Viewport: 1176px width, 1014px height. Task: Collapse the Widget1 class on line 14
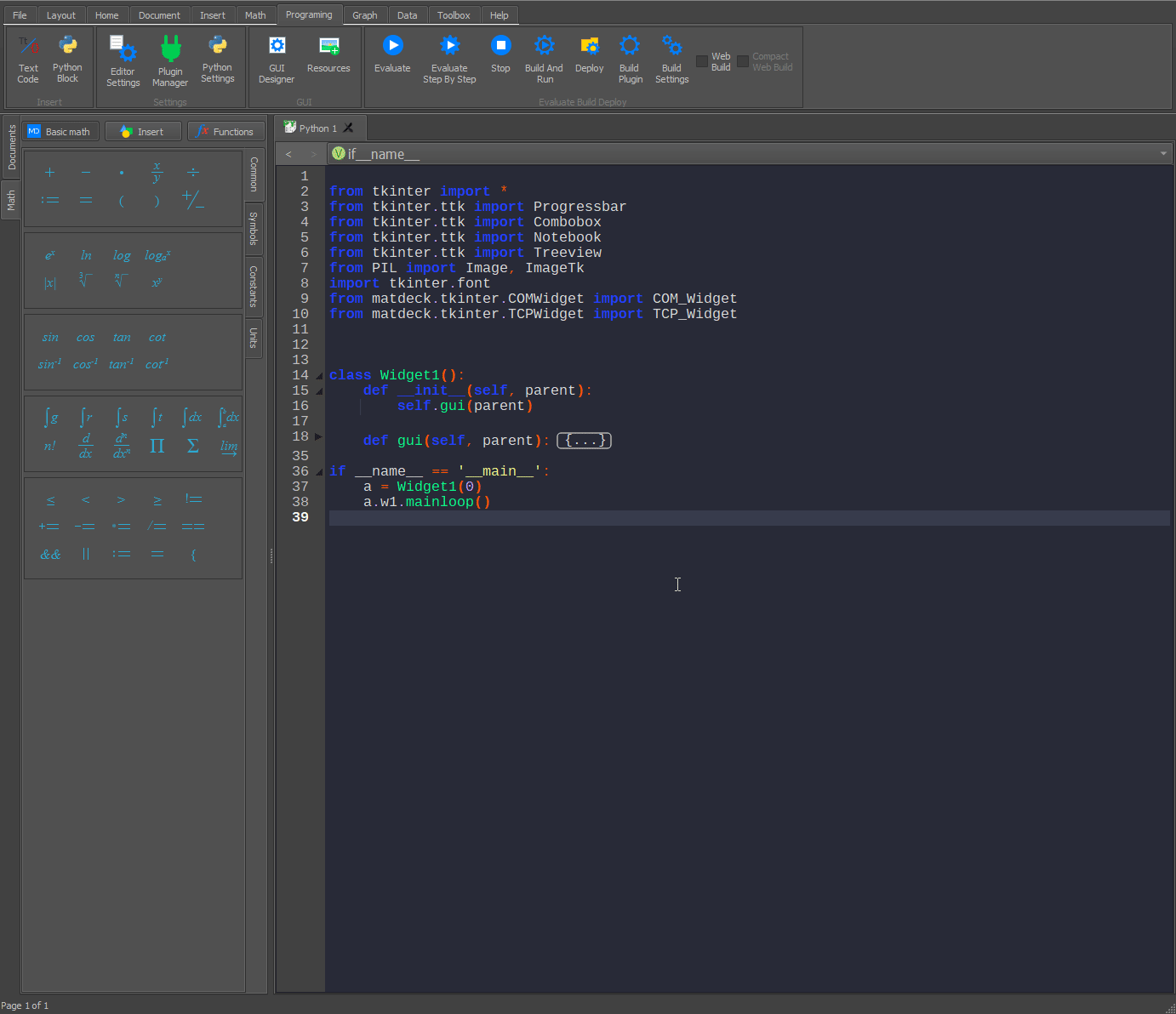319,376
